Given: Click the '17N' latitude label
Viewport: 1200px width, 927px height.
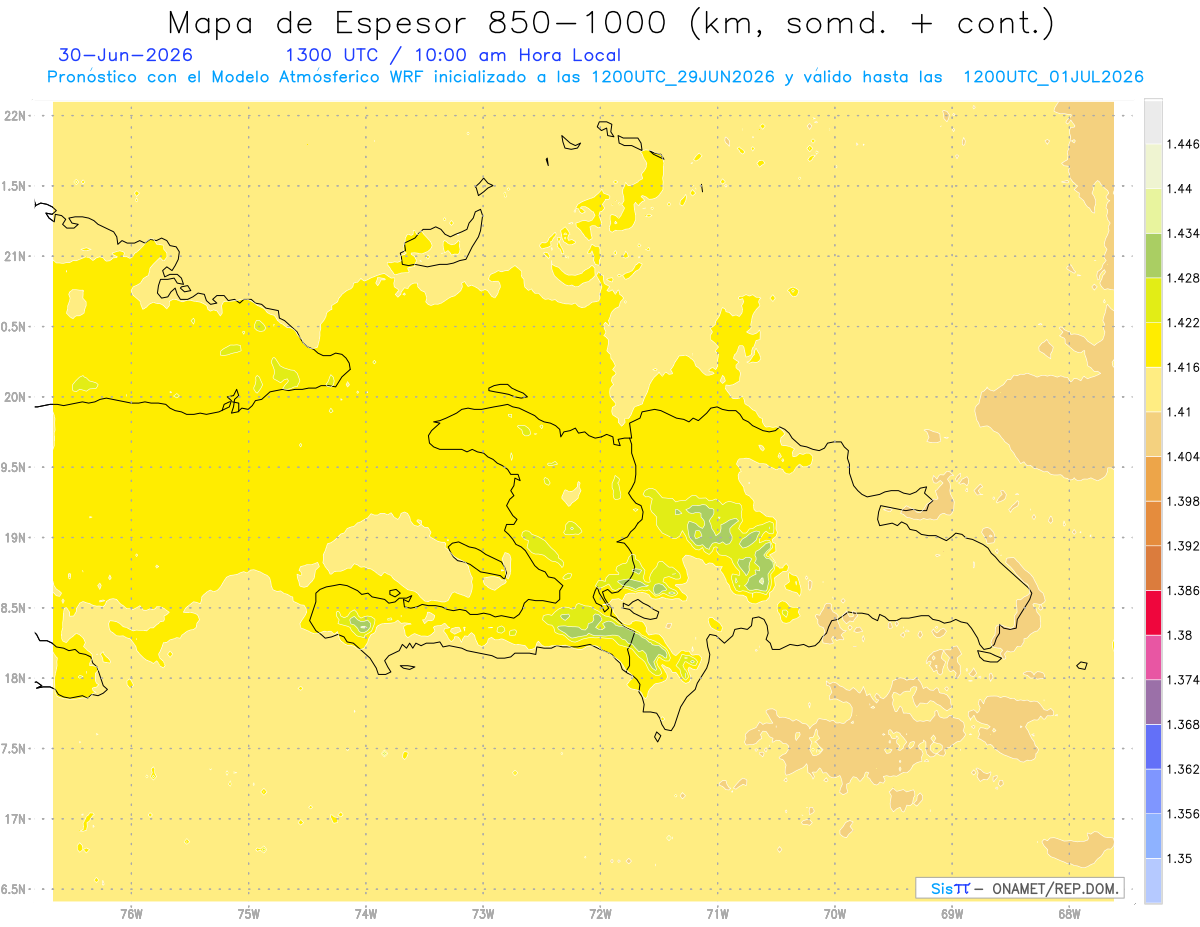Looking at the screenshot, I should [16, 819].
